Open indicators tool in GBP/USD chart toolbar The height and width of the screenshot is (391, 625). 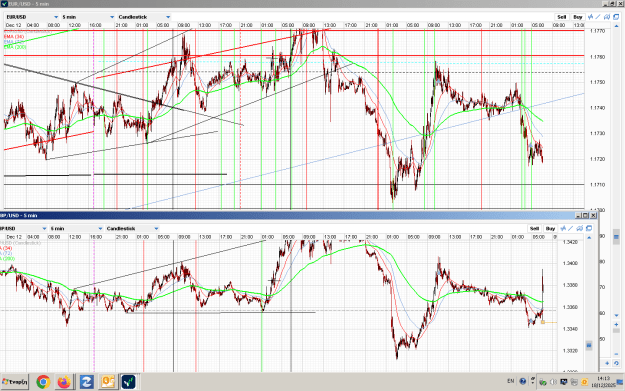[563, 229]
